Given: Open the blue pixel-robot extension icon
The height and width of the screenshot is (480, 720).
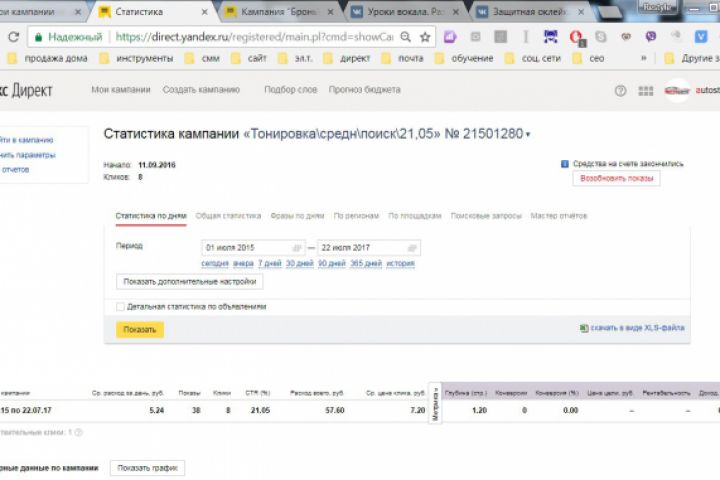Looking at the screenshot, I should coord(551,36).
